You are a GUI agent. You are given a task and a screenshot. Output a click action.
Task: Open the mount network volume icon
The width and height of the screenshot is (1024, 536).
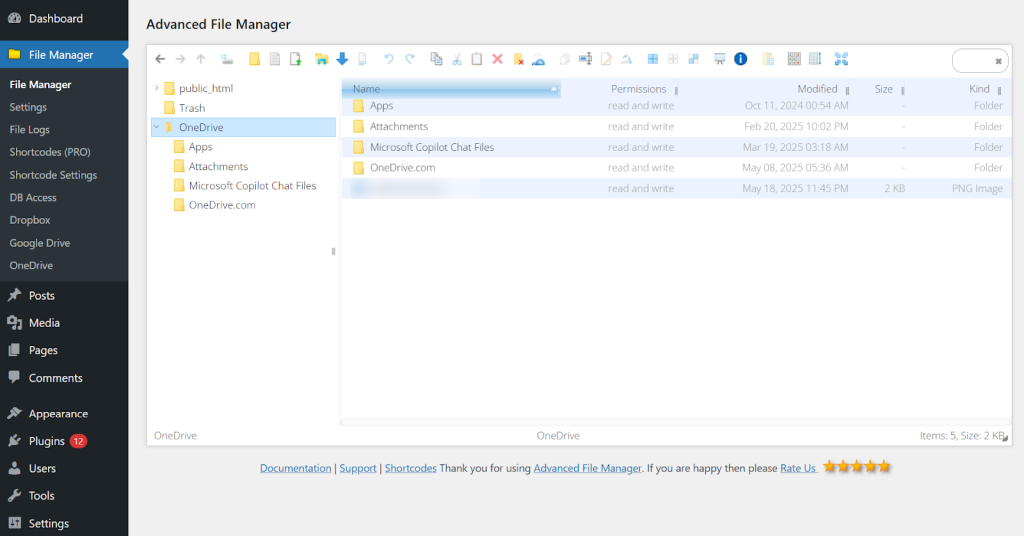click(227, 59)
